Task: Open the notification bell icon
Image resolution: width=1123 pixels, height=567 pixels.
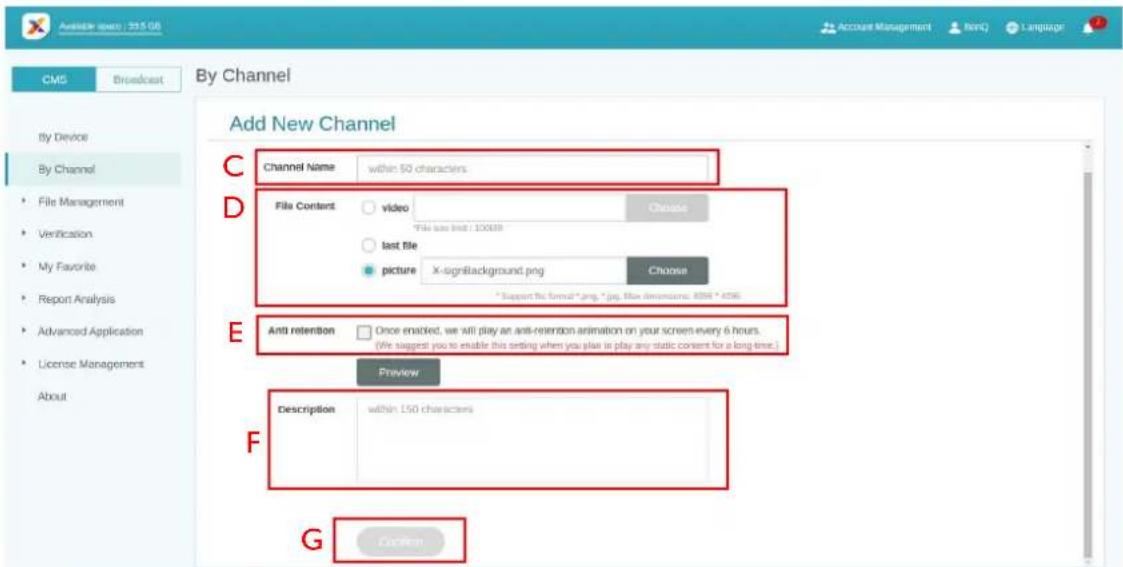Action: [x=1093, y=26]
